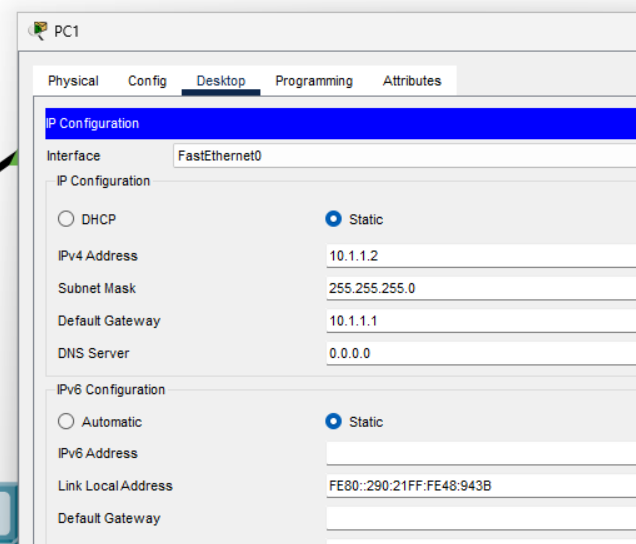This screenshot has width=636, height=544.
Task: Go to the Programming tab
Action: pyautogui.click(x=314, y=81)
